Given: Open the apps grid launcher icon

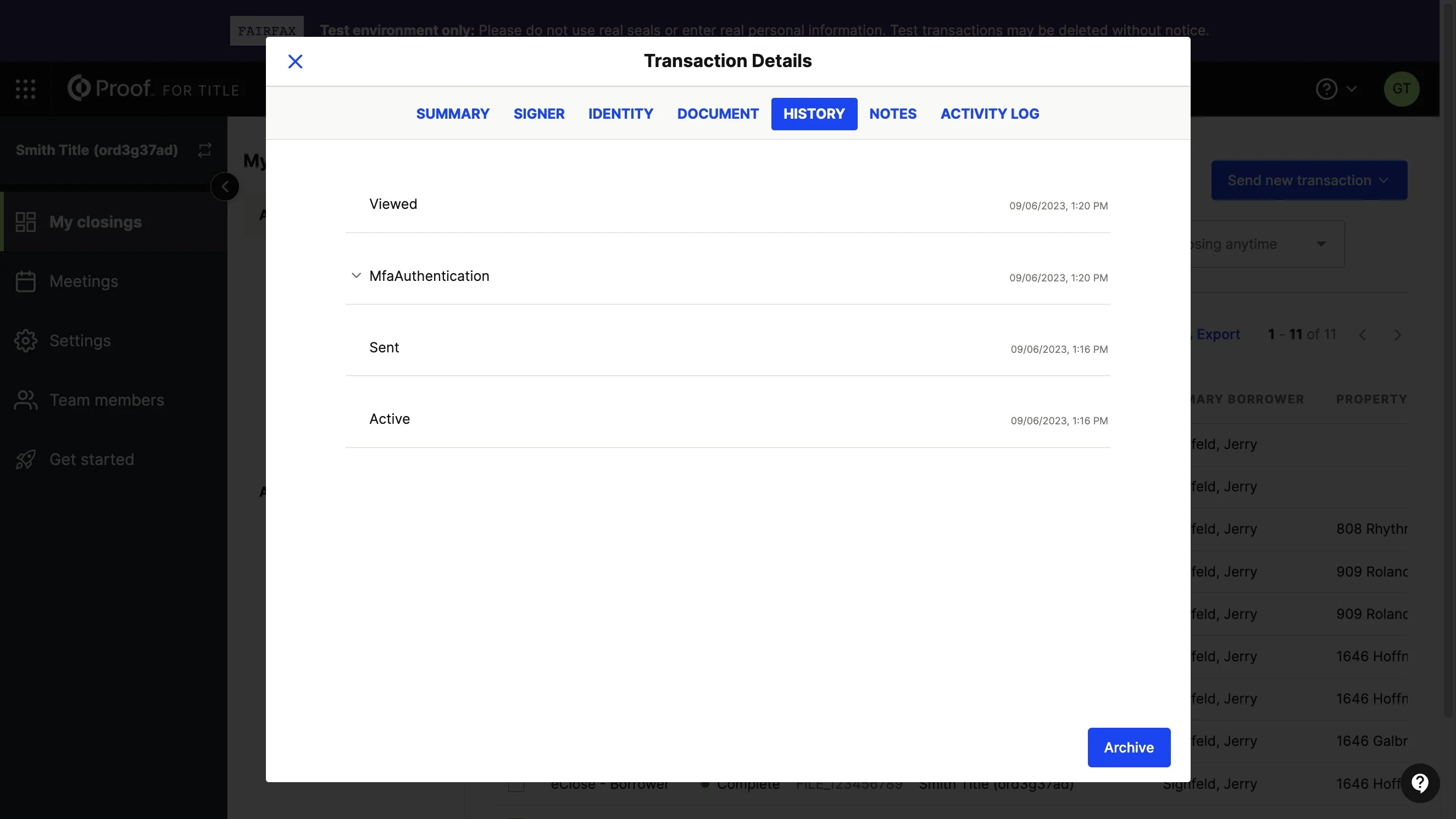Looking at the screenshot, I should [x=25, y=89].
